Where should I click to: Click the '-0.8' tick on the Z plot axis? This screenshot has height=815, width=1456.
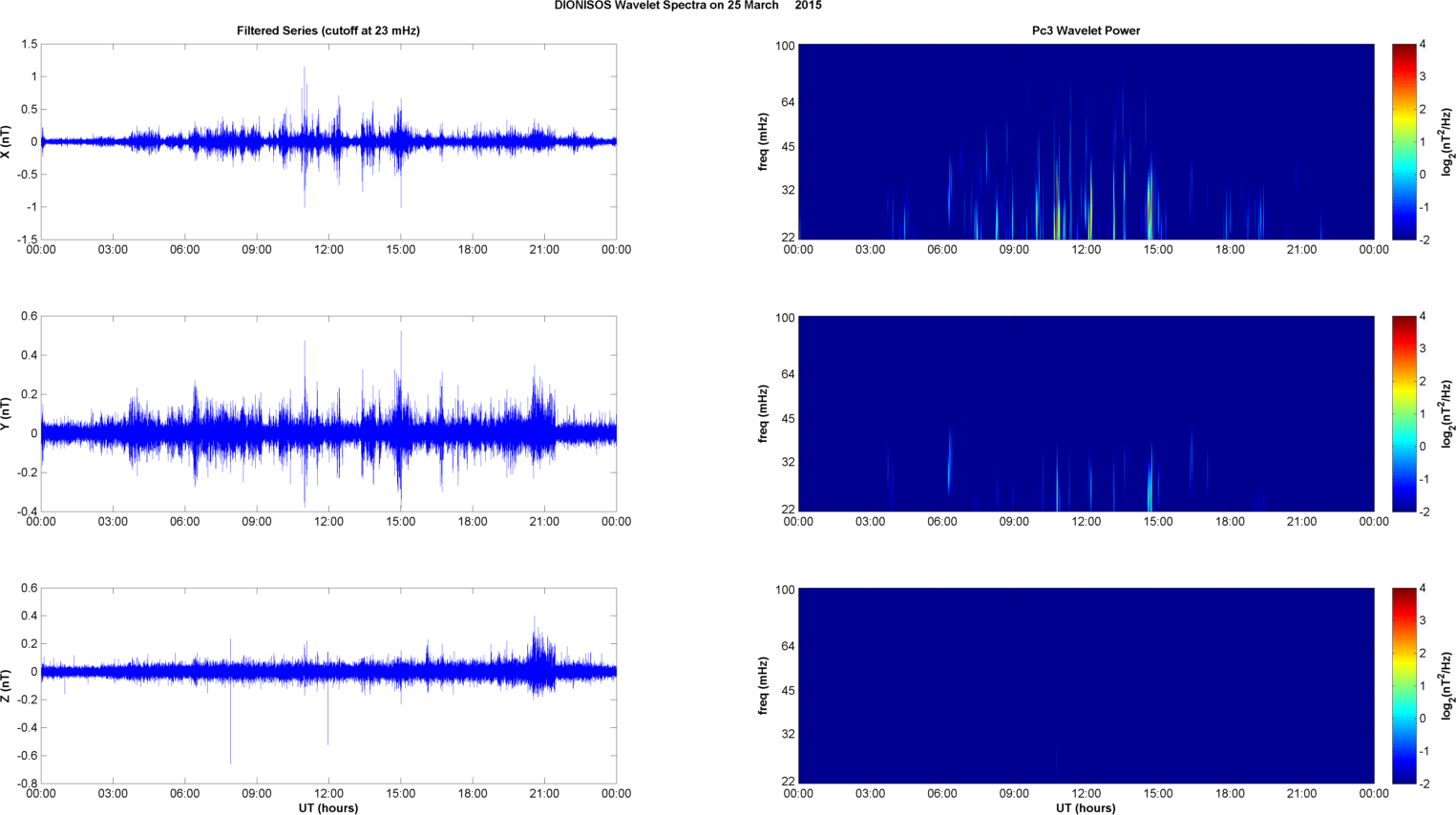tap(27, 784)
